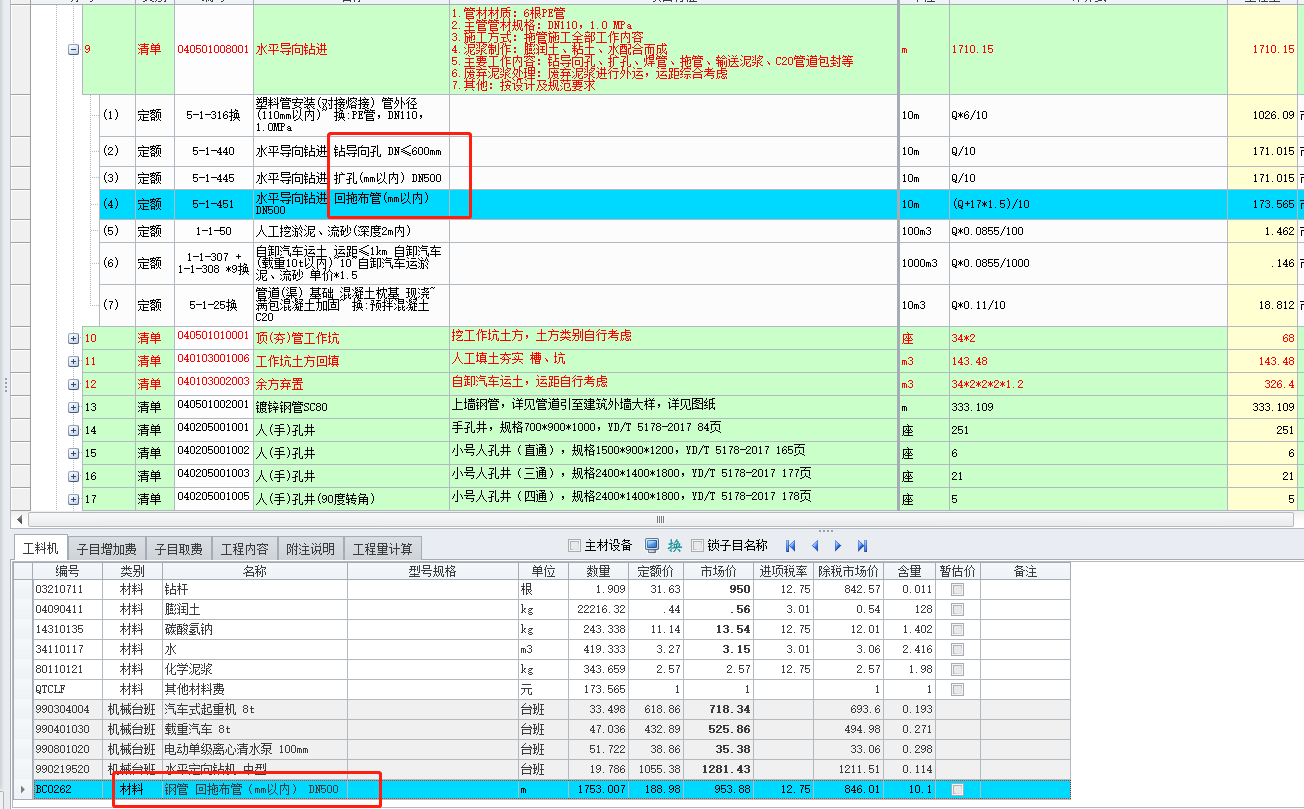
Task: Click formula cell 34*2*2*2*1.2
Action: click(1087, 384)
